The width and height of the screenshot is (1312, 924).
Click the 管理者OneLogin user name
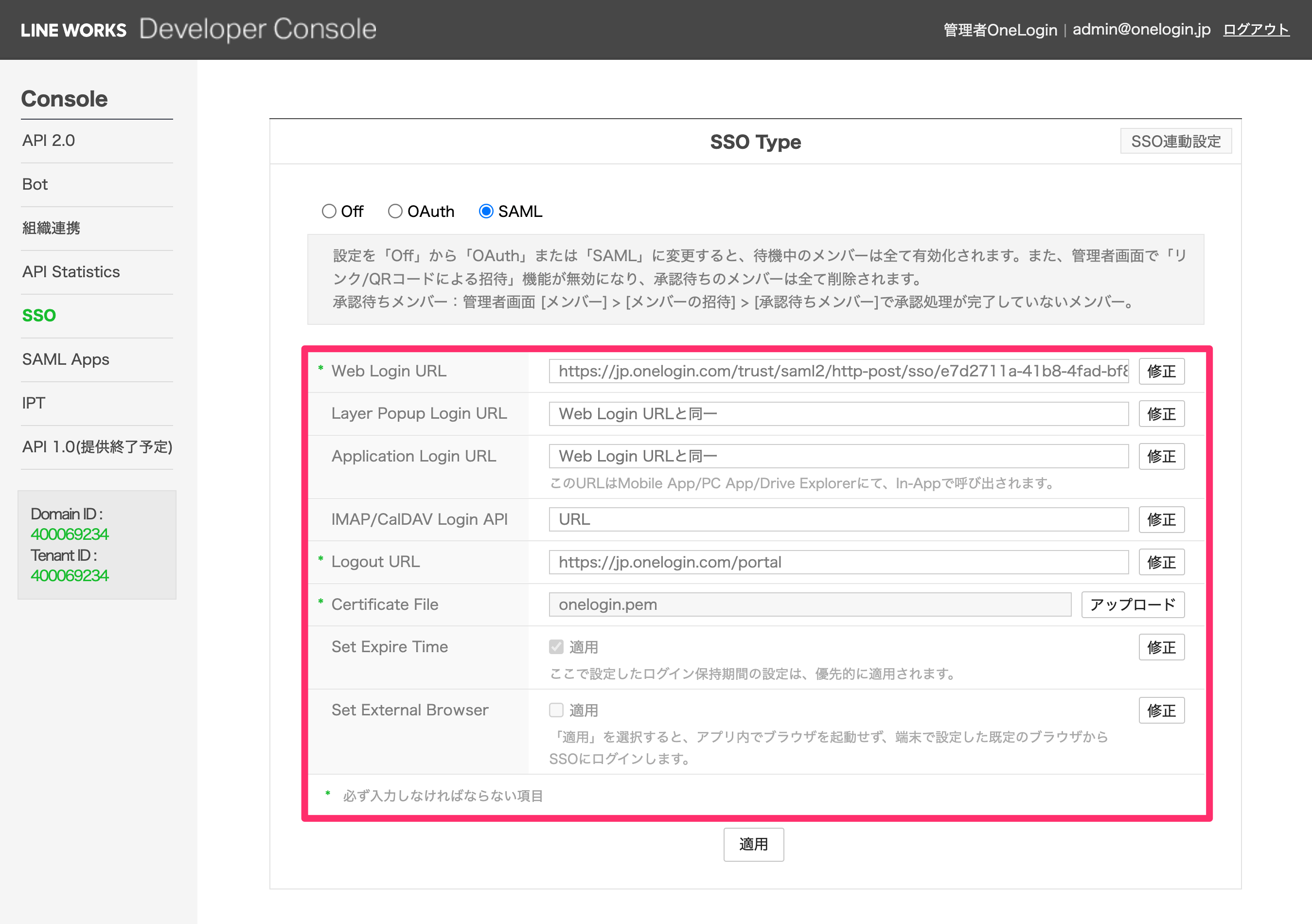(x=1000, y=30)
